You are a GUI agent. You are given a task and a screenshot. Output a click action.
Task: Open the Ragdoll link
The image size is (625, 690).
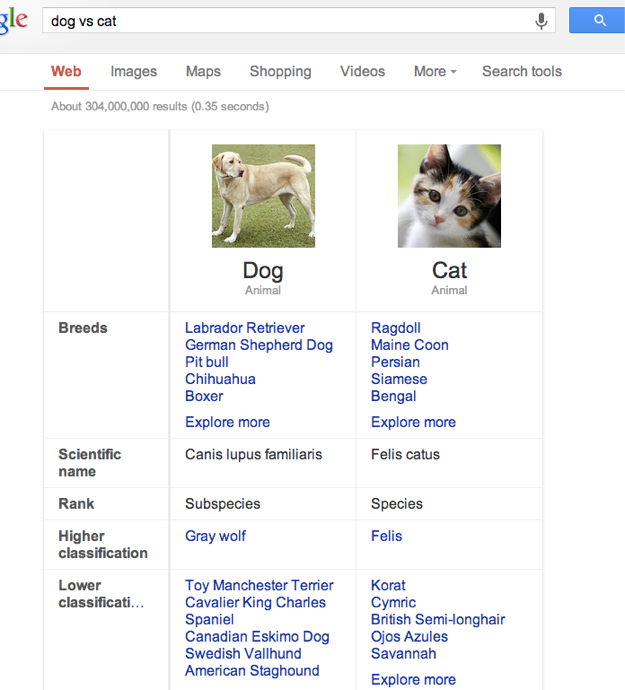coord(396,328)
